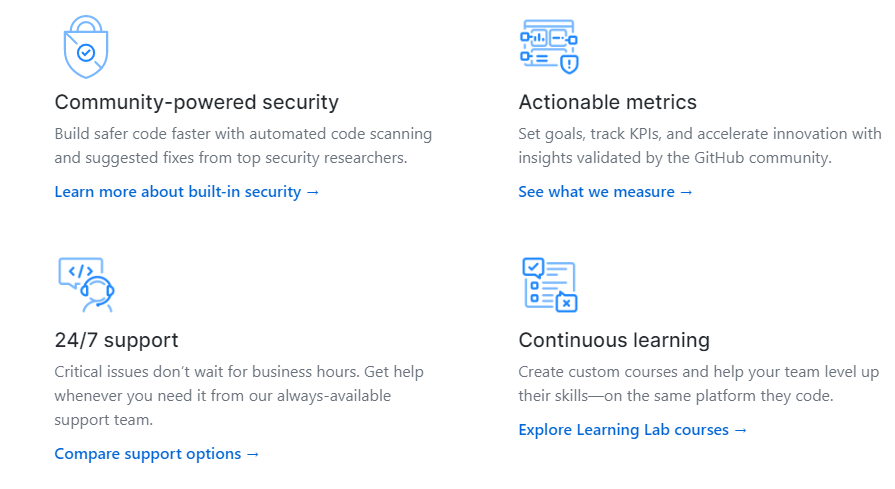Click the arrow after 'Explore Learning Lab courses'
The image size is (895, 489).
(x=740, y=430)
